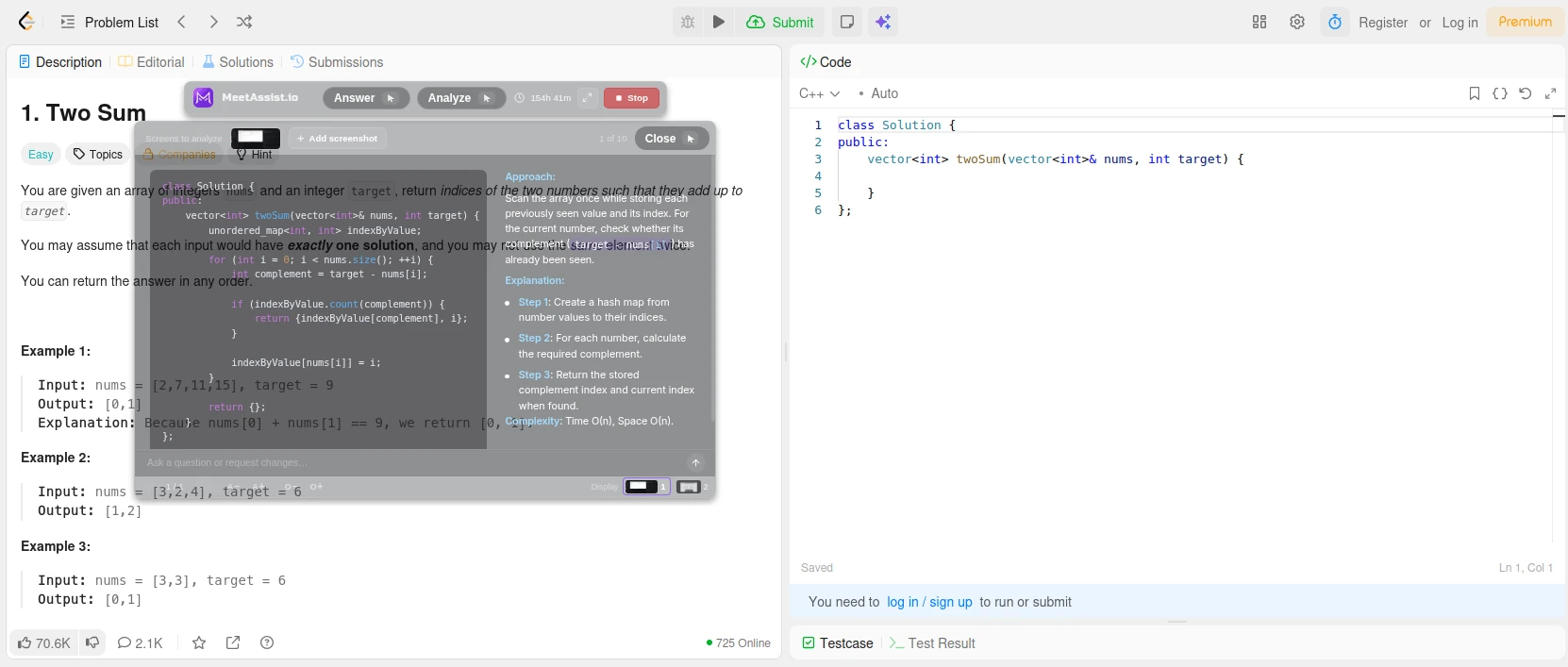Click the '725 Online' status text

[738, 643]
